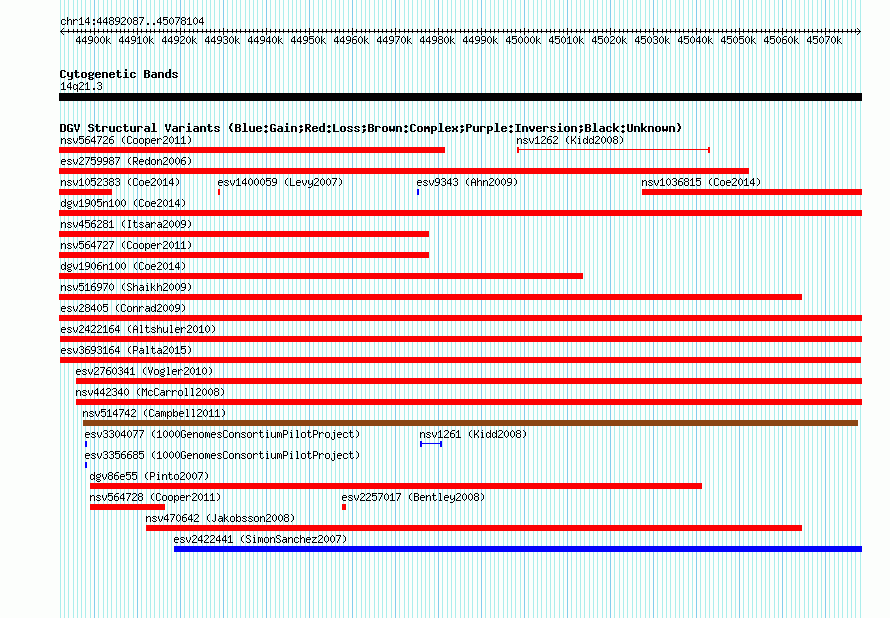Click the 44920k ruler tick label
Screen dimensions: 890x618
coord(179,40)
